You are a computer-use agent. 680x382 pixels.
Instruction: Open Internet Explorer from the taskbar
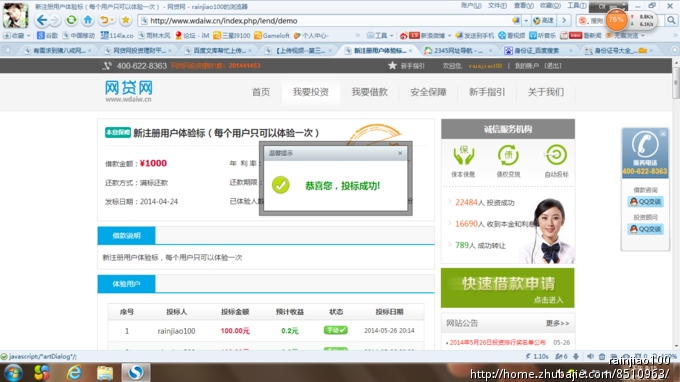74,373
